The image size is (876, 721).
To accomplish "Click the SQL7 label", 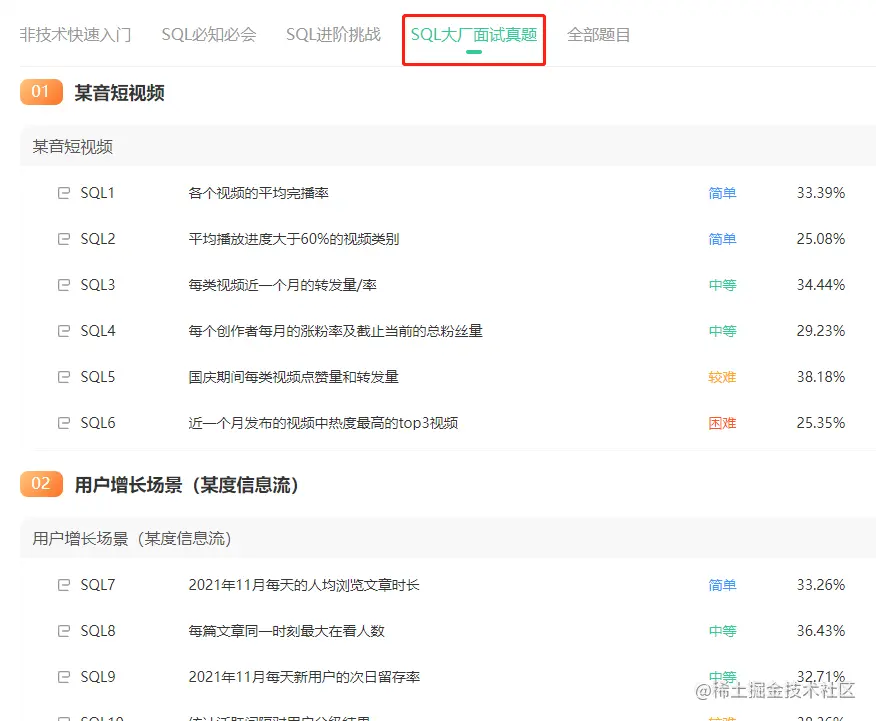I will 98,585.
